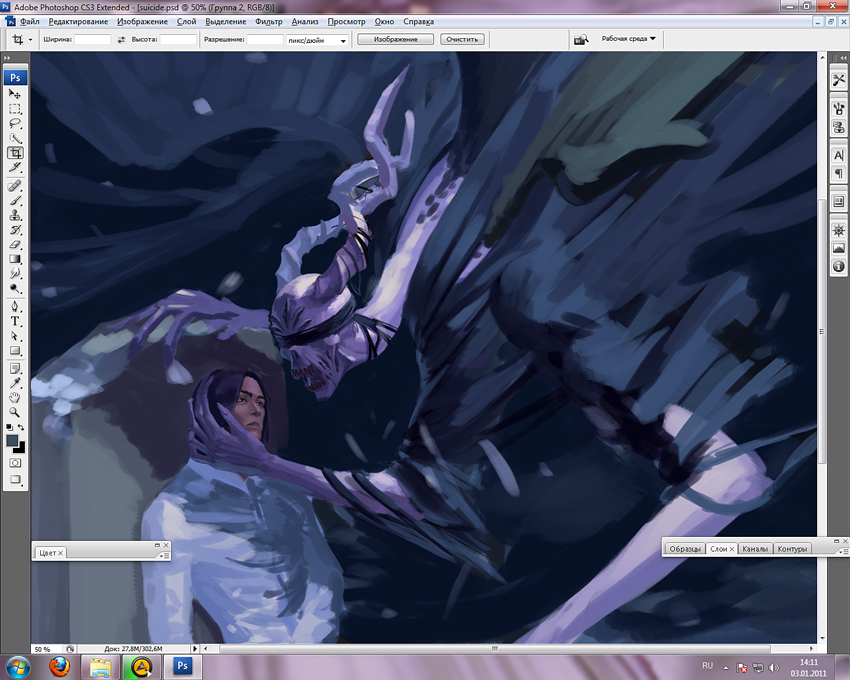Image resolution: width=850 pixels, height=680 pixels.
Task: Open the Clone Source panel icon
Action: point(839,127)
